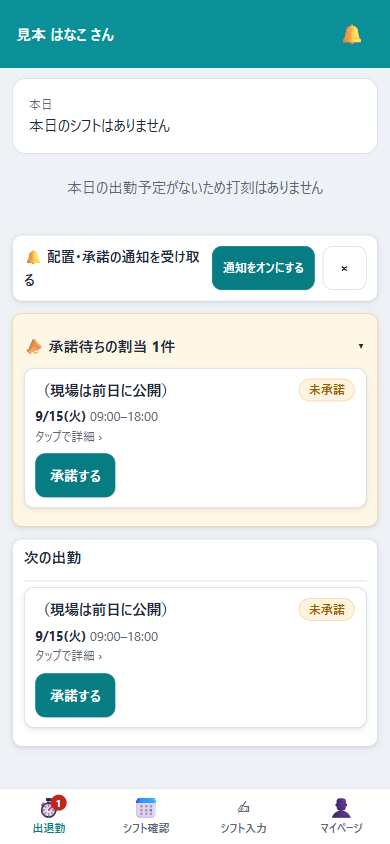Dismiss the notification prompt with × button

tap(344, 268)
